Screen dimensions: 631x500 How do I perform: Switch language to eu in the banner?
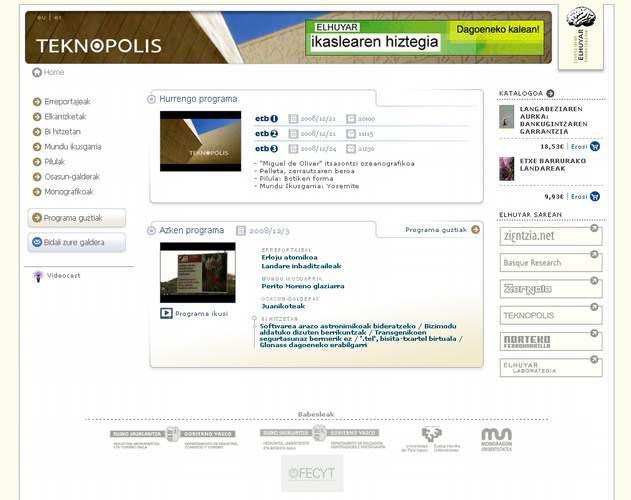click(x=41, y=18)
